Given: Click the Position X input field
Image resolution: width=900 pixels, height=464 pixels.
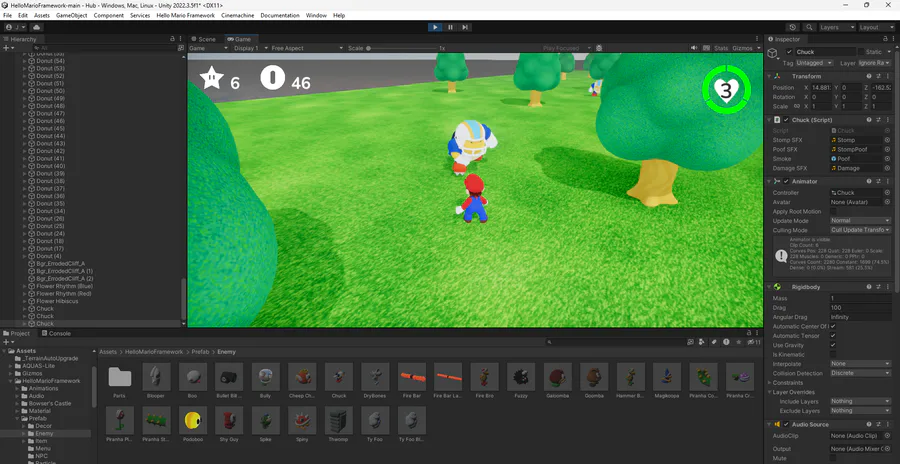Looking at the screenshot, I should pos(821,88).
